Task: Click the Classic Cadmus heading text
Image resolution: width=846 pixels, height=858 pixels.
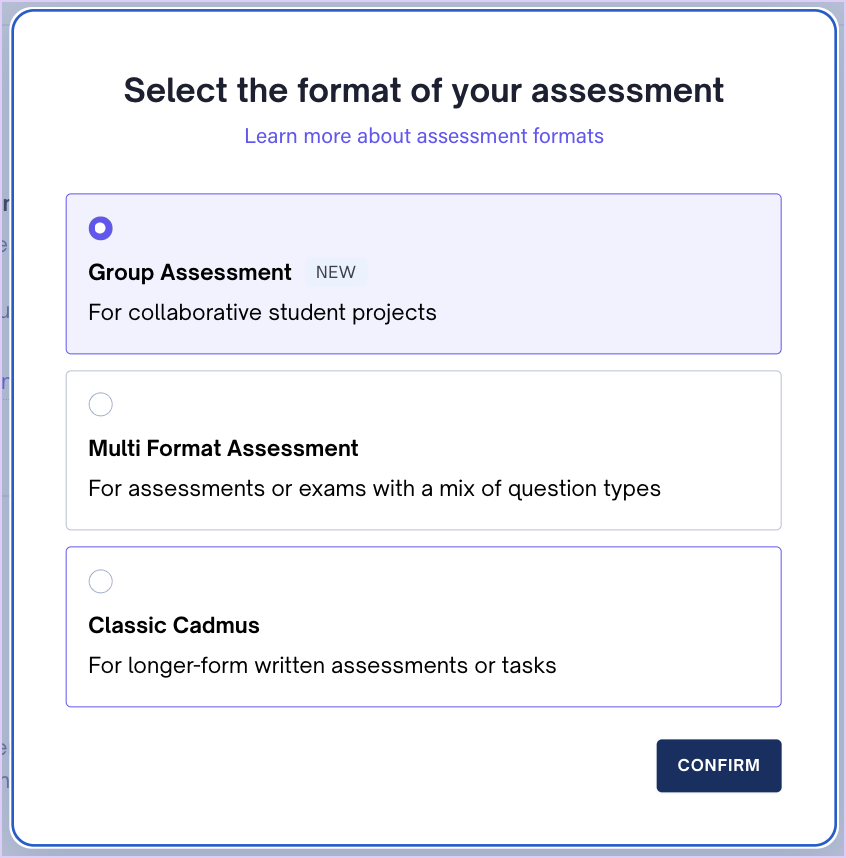Action: click(x=173, y=625)
